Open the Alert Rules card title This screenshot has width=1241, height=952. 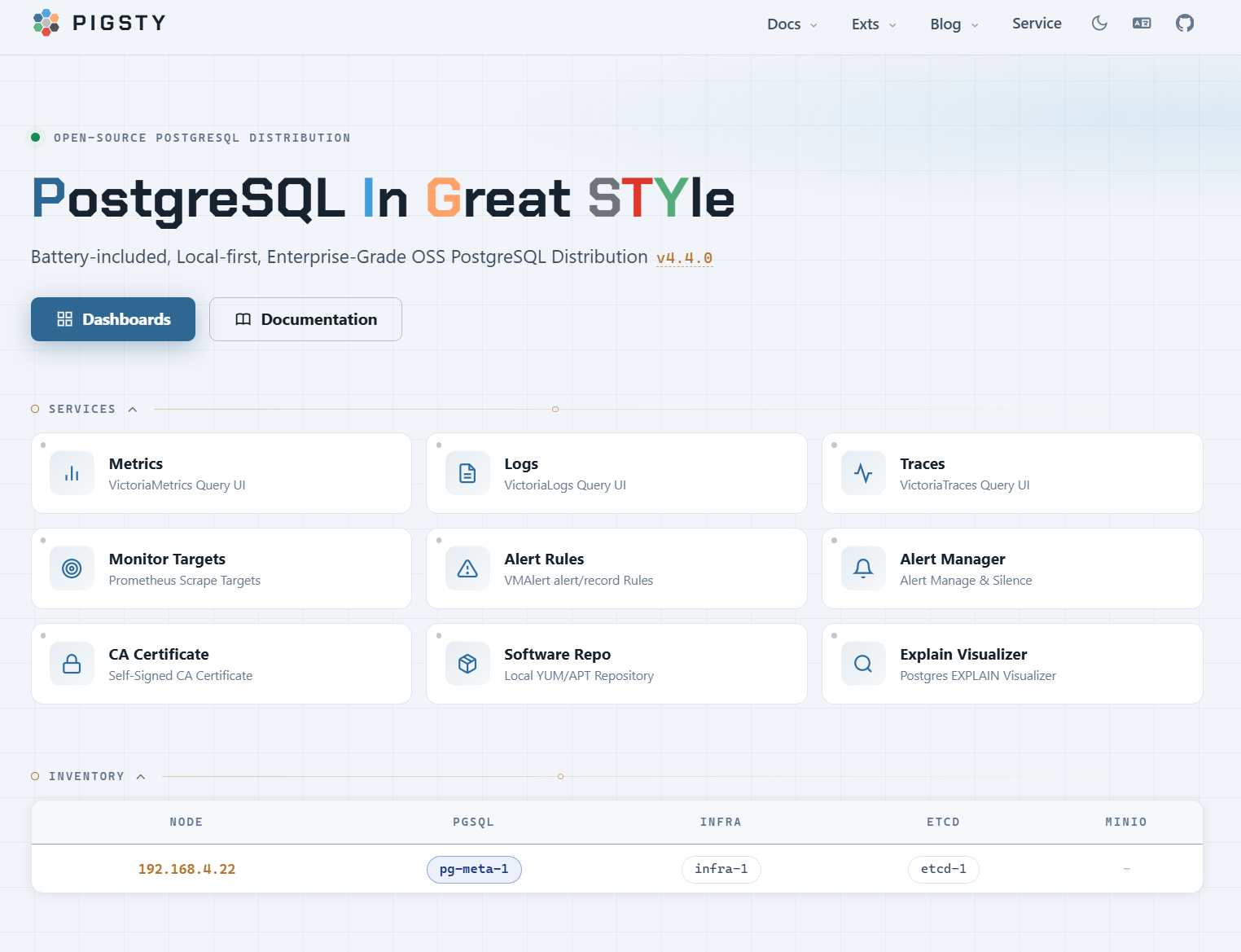pos(544,559)
